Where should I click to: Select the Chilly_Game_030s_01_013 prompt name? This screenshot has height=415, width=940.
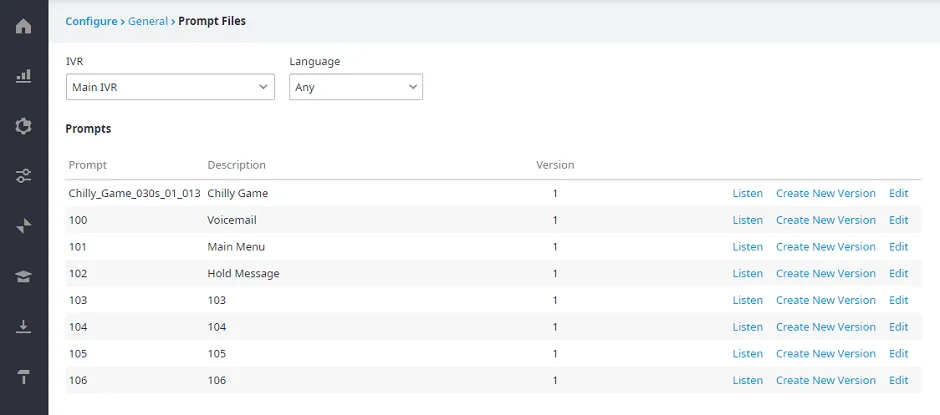[x=134, y=193]
